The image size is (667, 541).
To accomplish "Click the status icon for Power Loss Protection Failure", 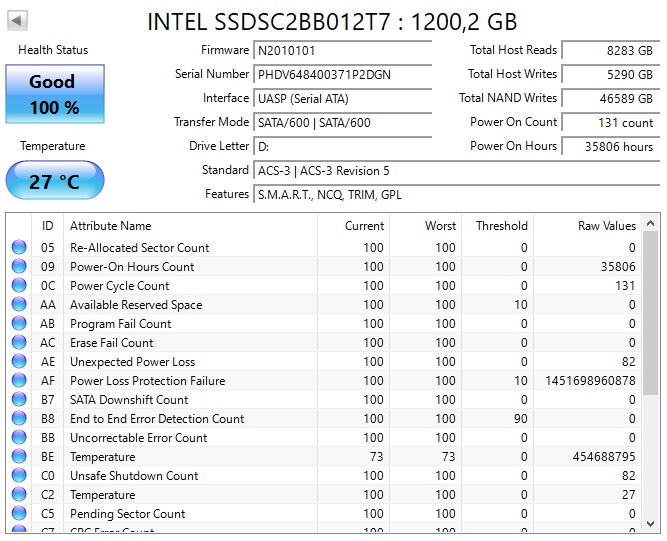I will pos(19,381).
